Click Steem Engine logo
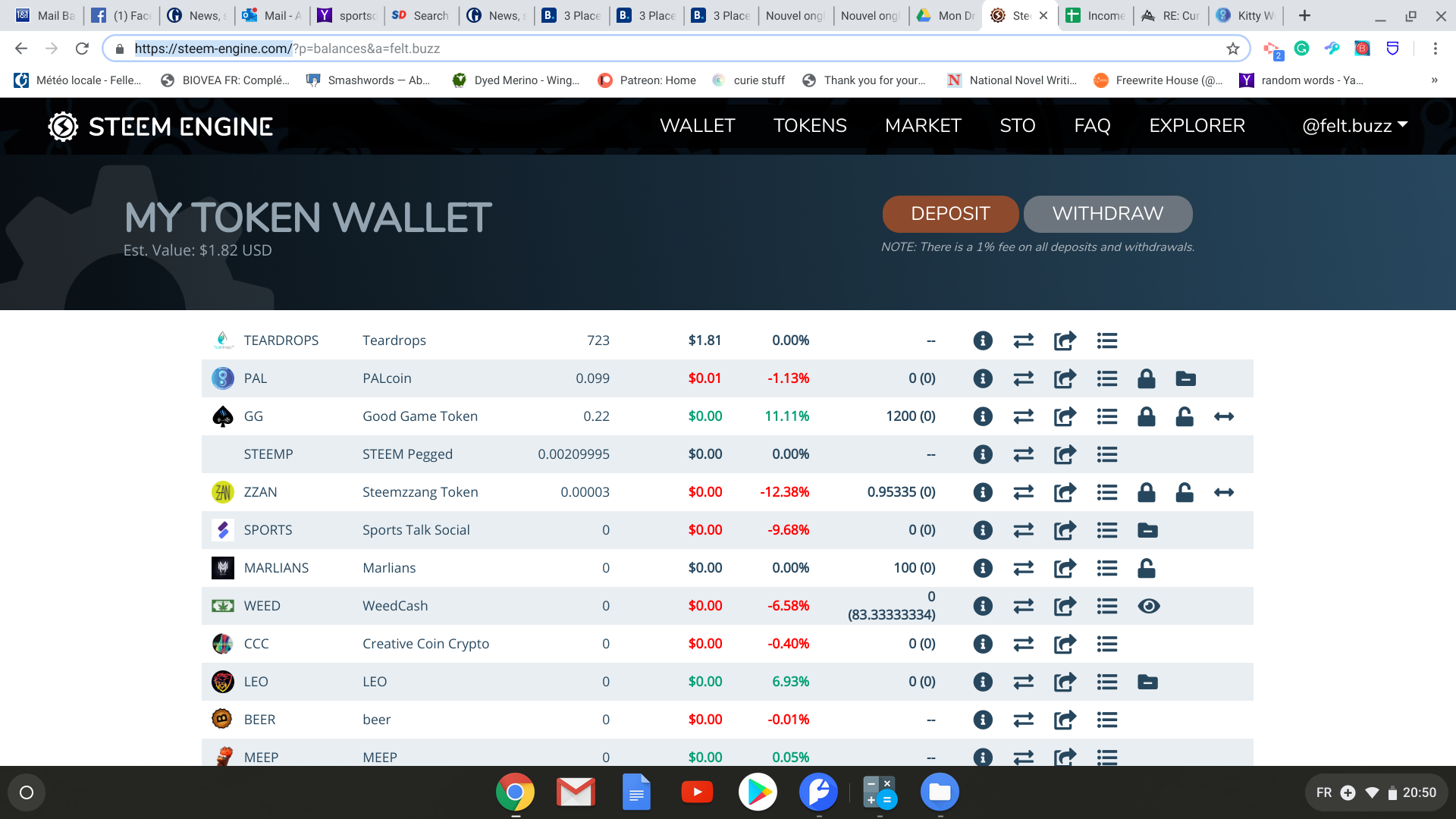This screenshot has width=1456, height=819. coord(161,127)
